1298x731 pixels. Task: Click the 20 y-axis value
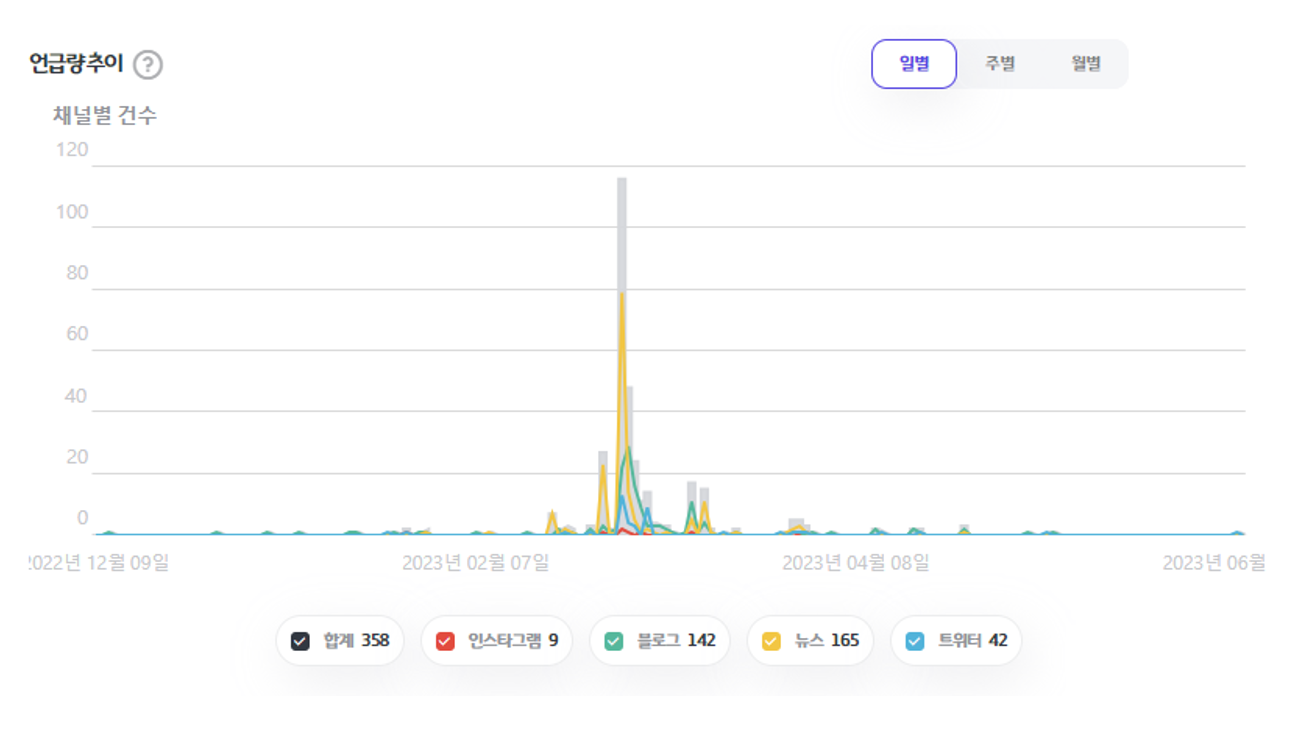coord(77,457)
